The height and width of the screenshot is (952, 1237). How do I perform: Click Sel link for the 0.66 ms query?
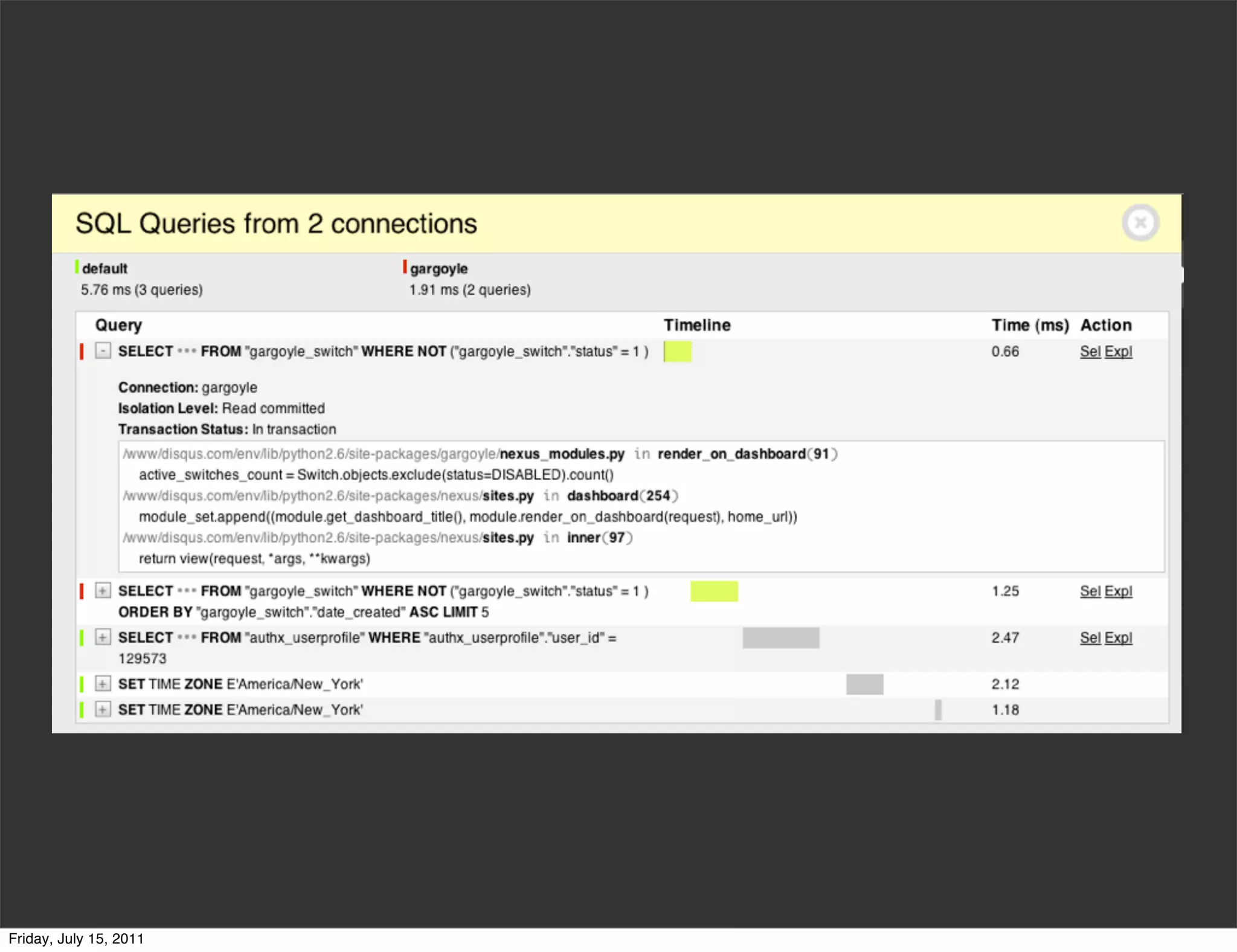pos(1090,352)
